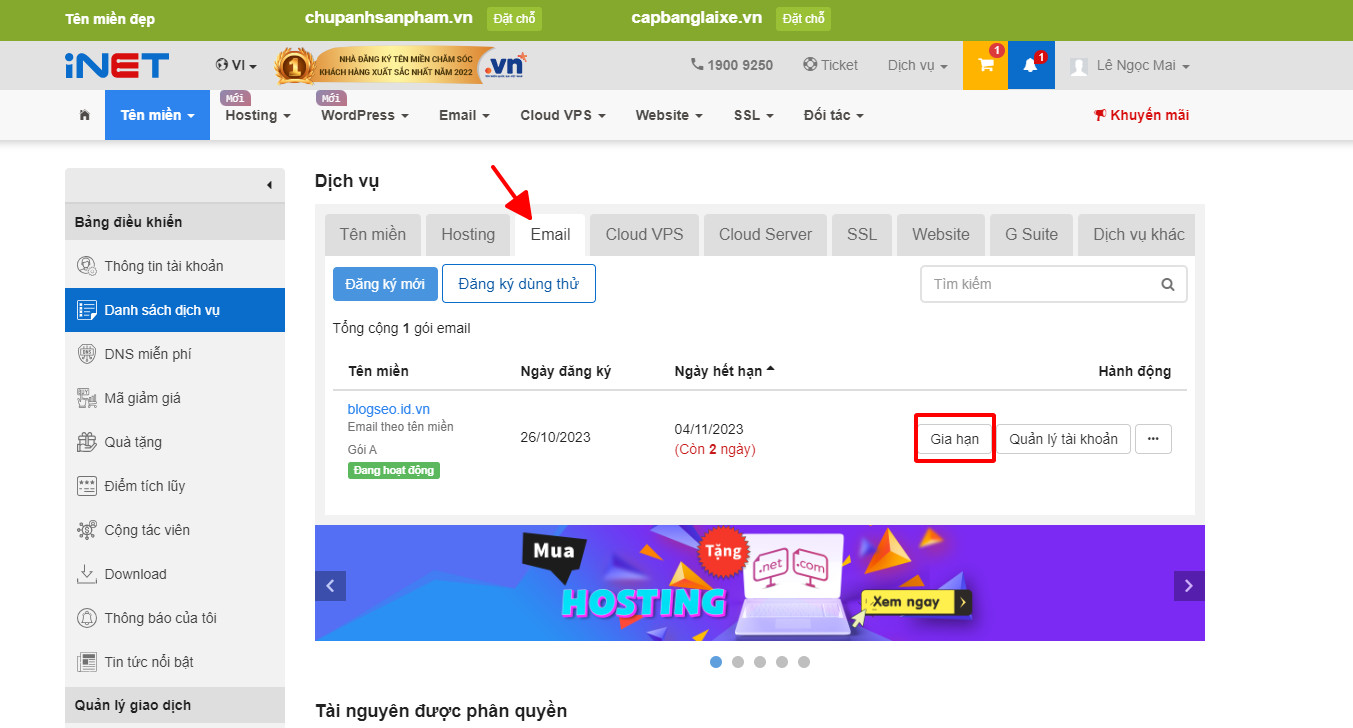This screenshot has width=1353, height=728.
Task: Click the Điểm tích lũy icon
Action: pos(87,486)
